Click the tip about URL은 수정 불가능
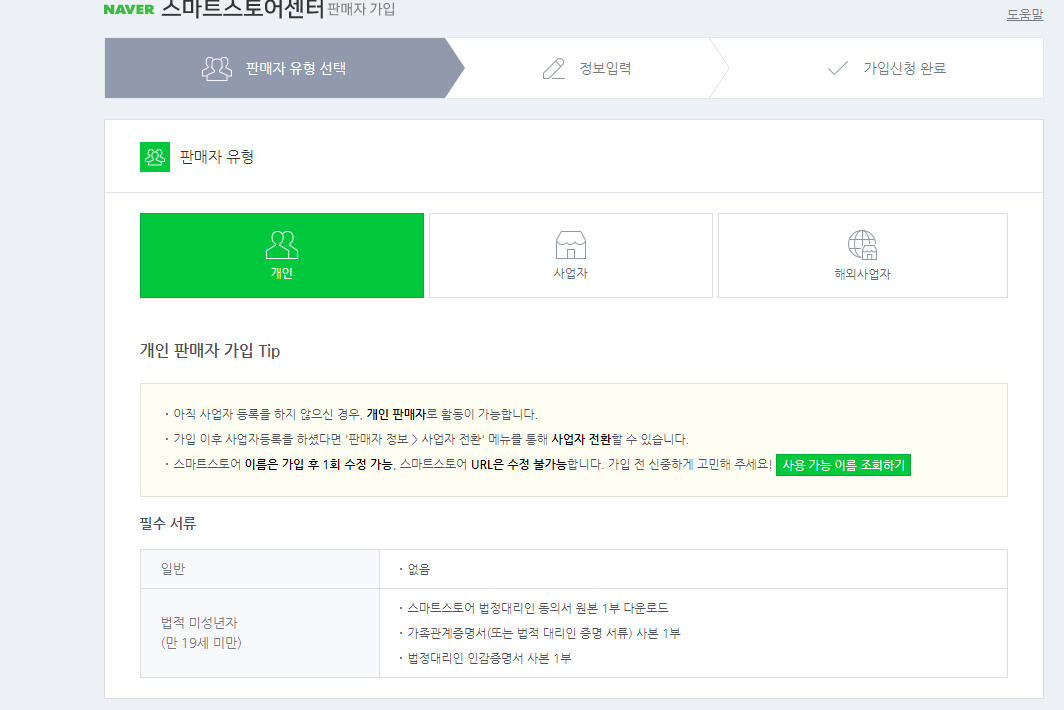 coord(472,465)
